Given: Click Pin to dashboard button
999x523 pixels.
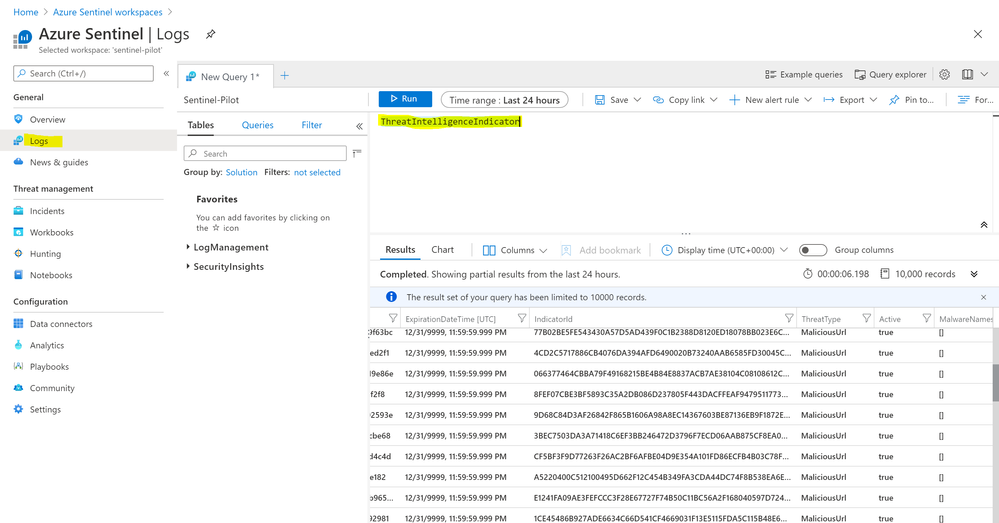Looking at the screenshot, I should (x=911, y=100).
